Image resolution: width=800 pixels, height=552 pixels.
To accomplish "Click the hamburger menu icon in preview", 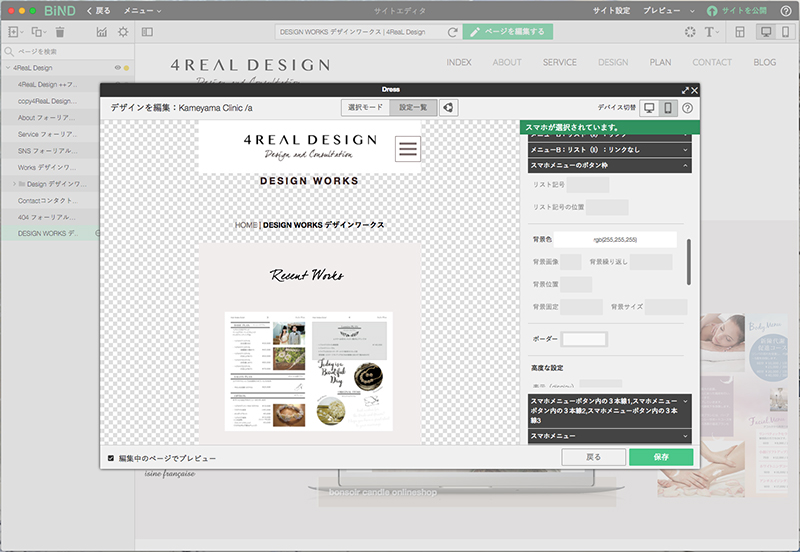I will point(408,149).
